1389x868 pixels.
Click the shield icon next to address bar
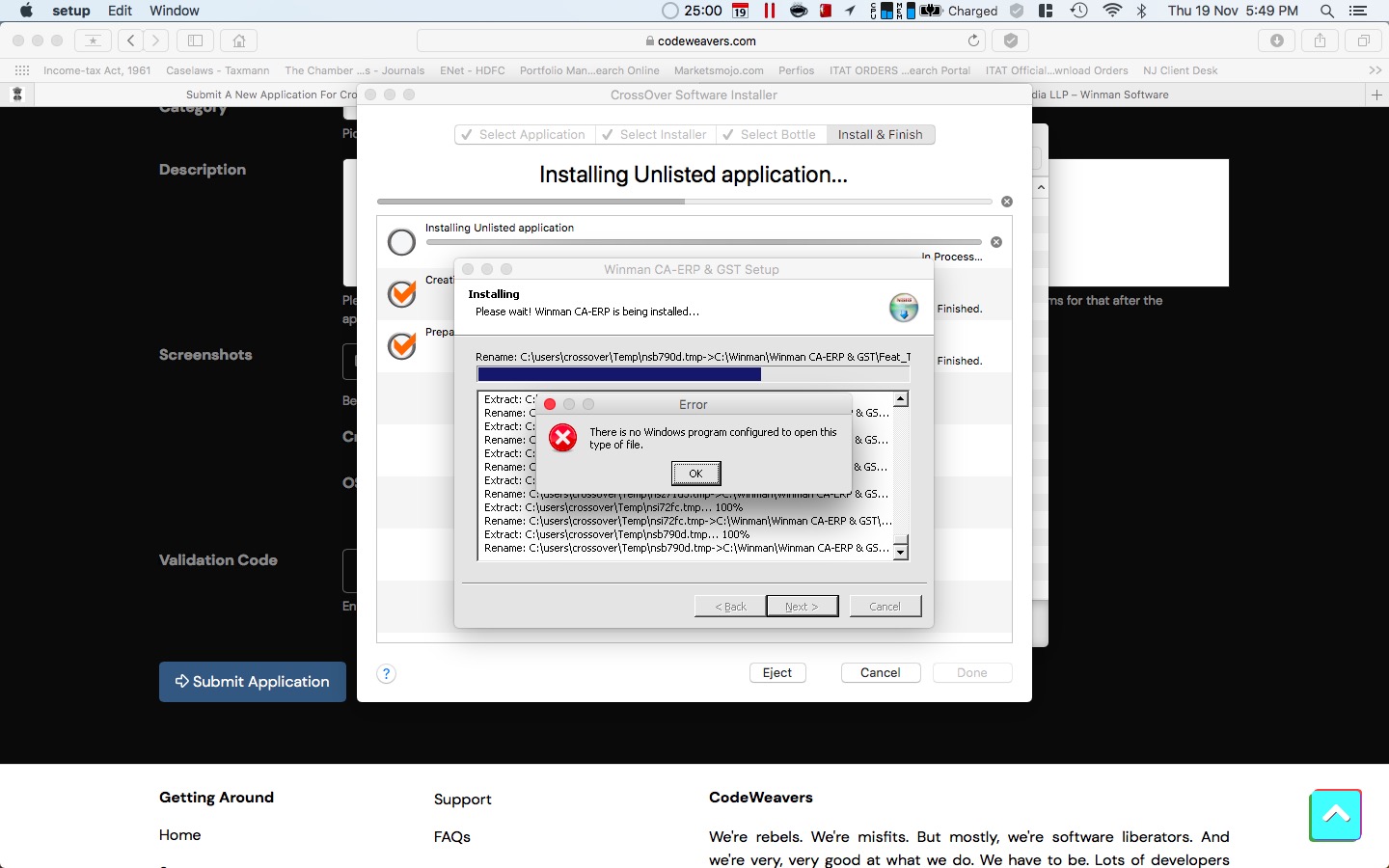point(1010,41)
